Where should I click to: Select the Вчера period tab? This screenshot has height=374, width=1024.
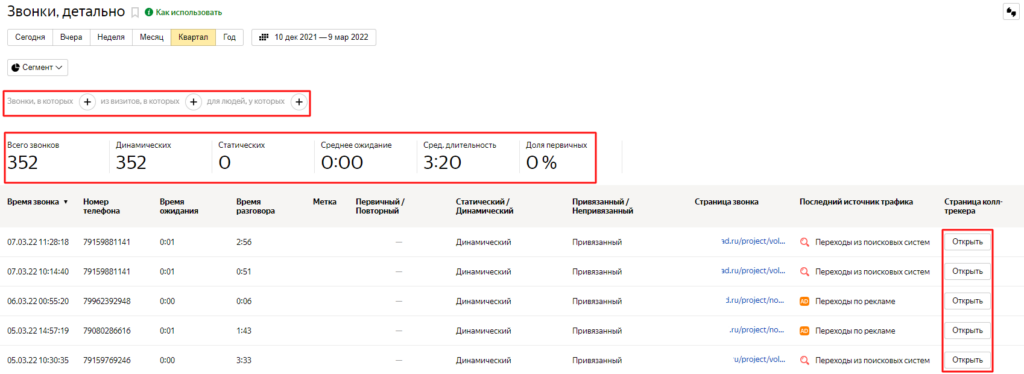coord(71,37)
